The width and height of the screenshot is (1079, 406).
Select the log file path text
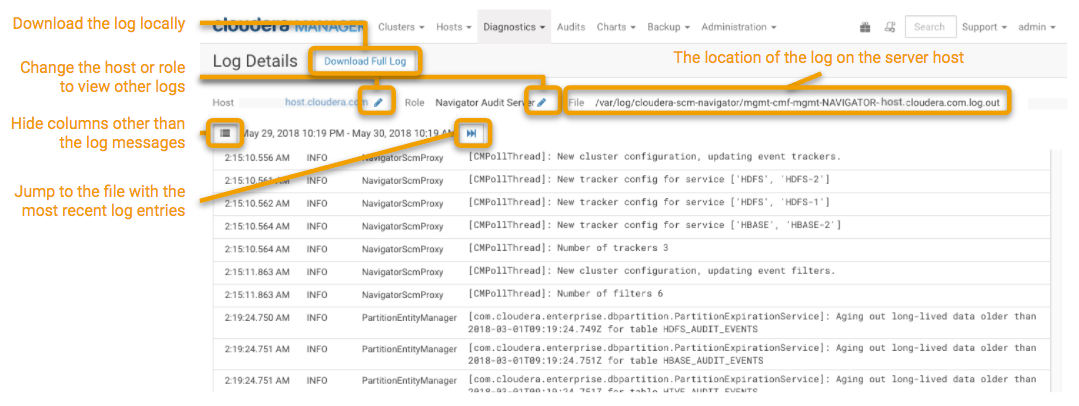coord(797,102)
